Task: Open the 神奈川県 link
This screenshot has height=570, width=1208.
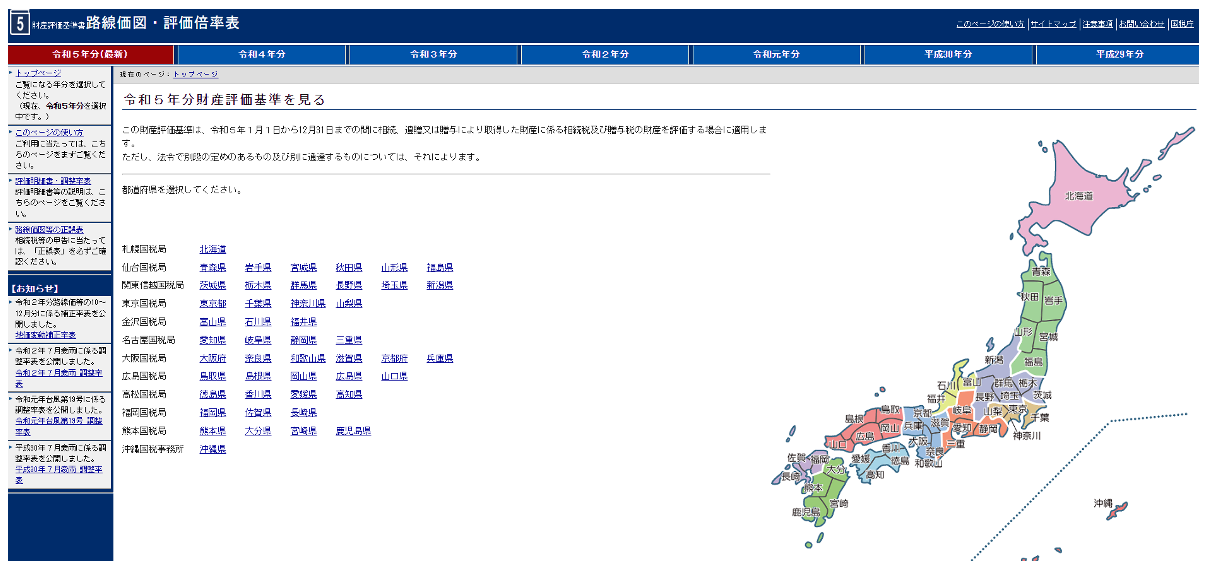Action: [308, 304]
